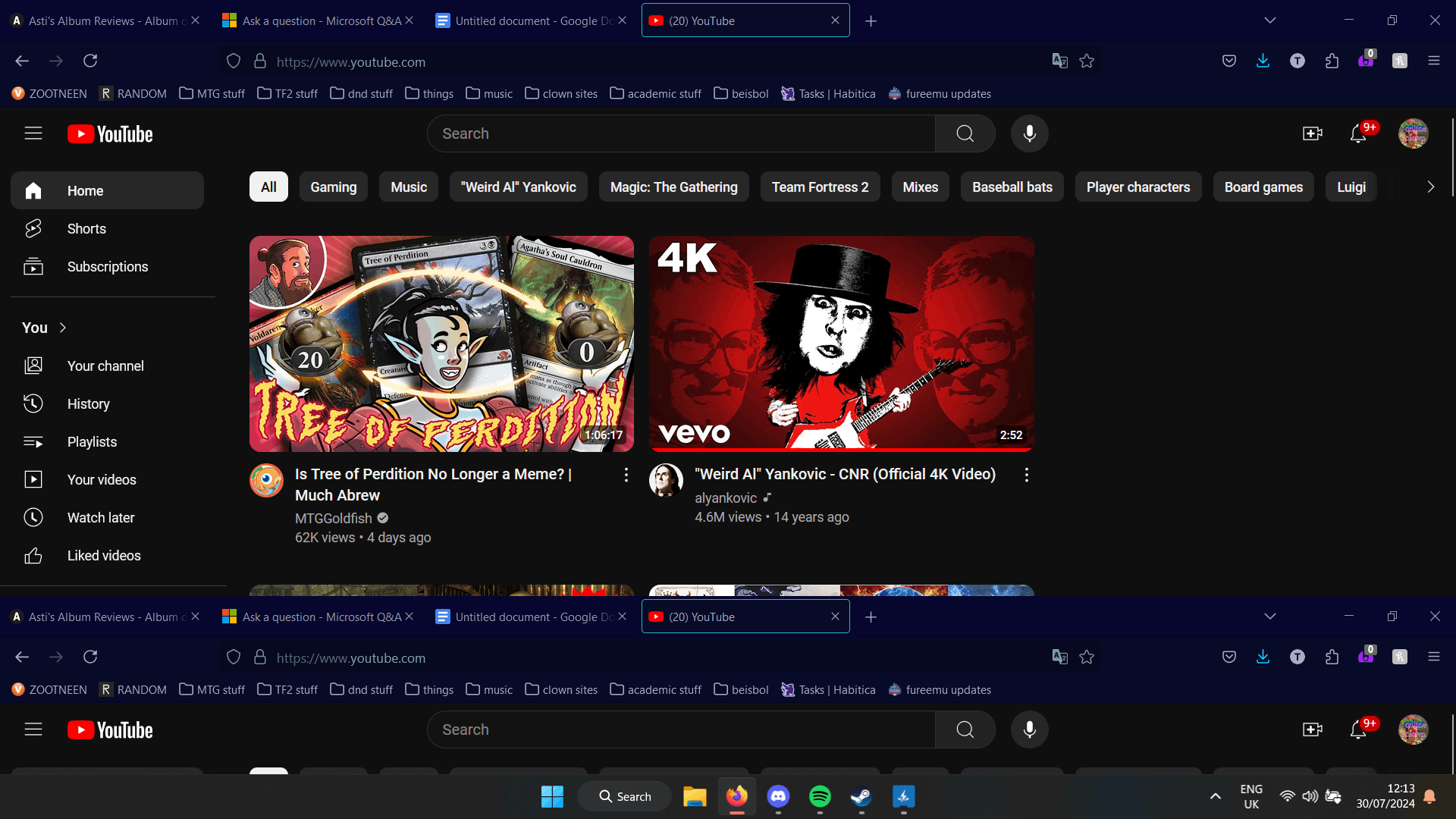Select the Music filter chip
This screenshot has width=1456, height=819.
[409, 187]
